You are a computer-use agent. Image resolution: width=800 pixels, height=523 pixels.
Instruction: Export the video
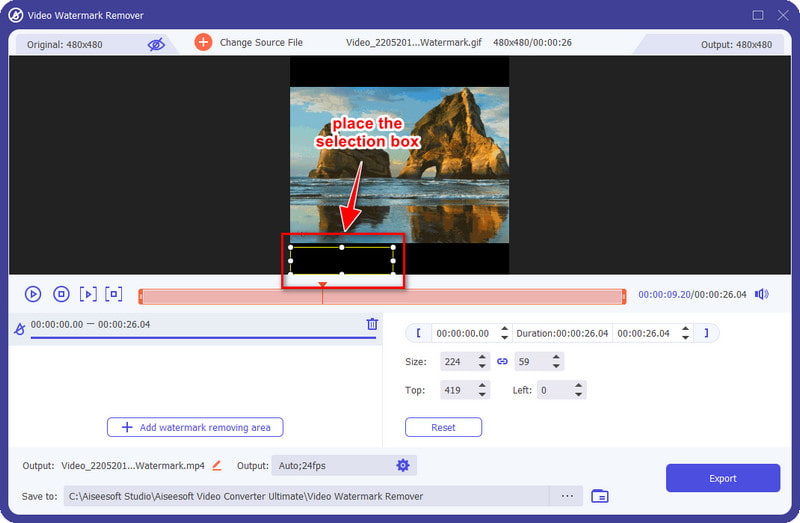[x=722, y=478]
